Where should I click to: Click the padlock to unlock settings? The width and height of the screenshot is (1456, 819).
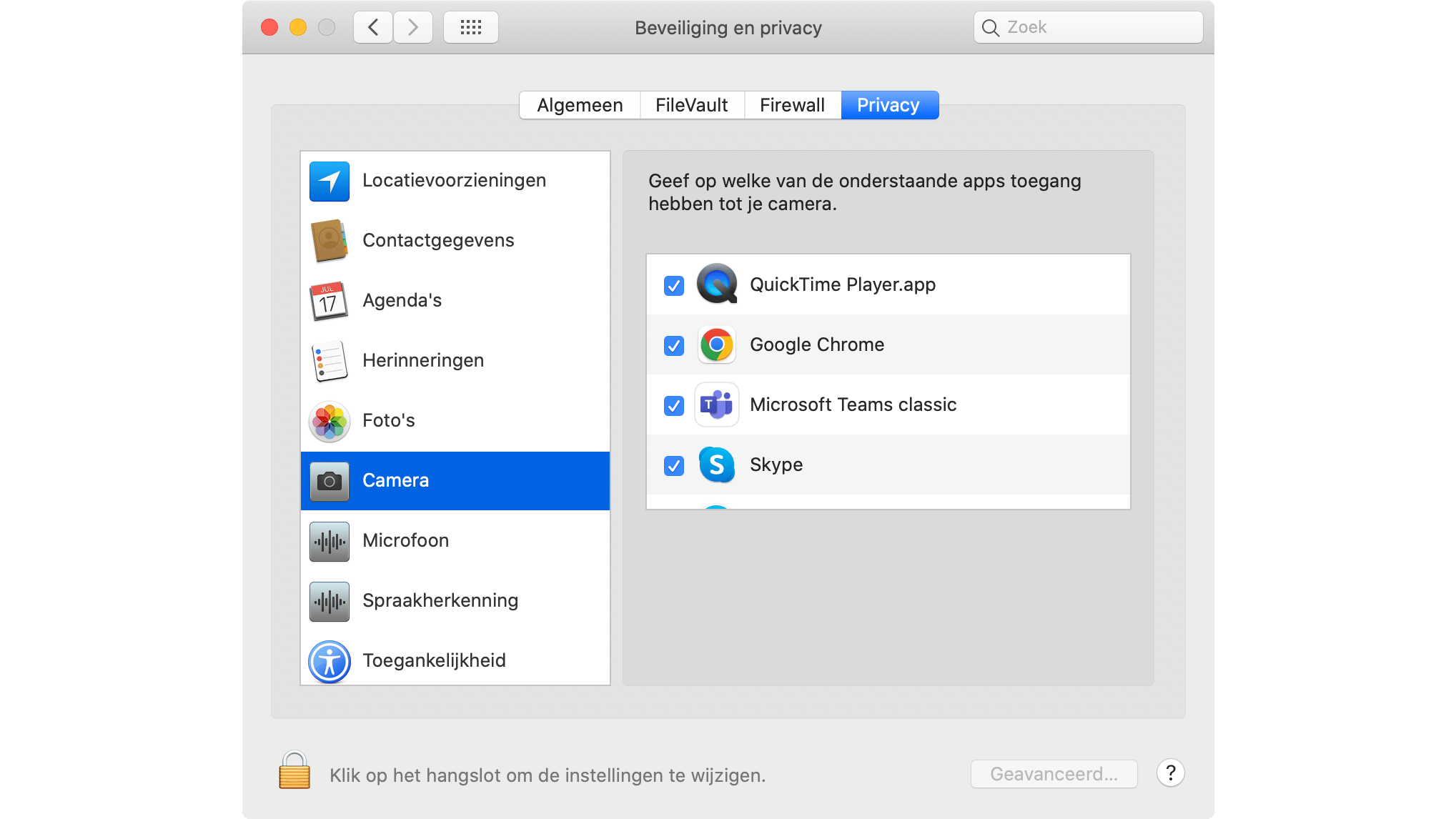tap(294, 771)
